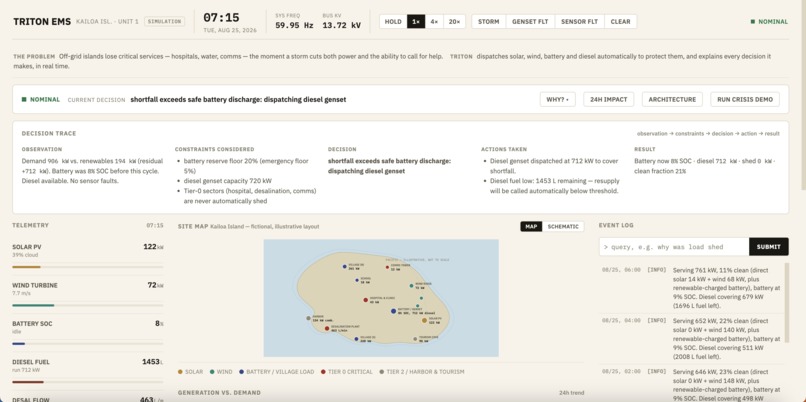Screen dimensions: 806x402
Task: Click the Wind Turbine output level bar
Action: tap(87, 305)
